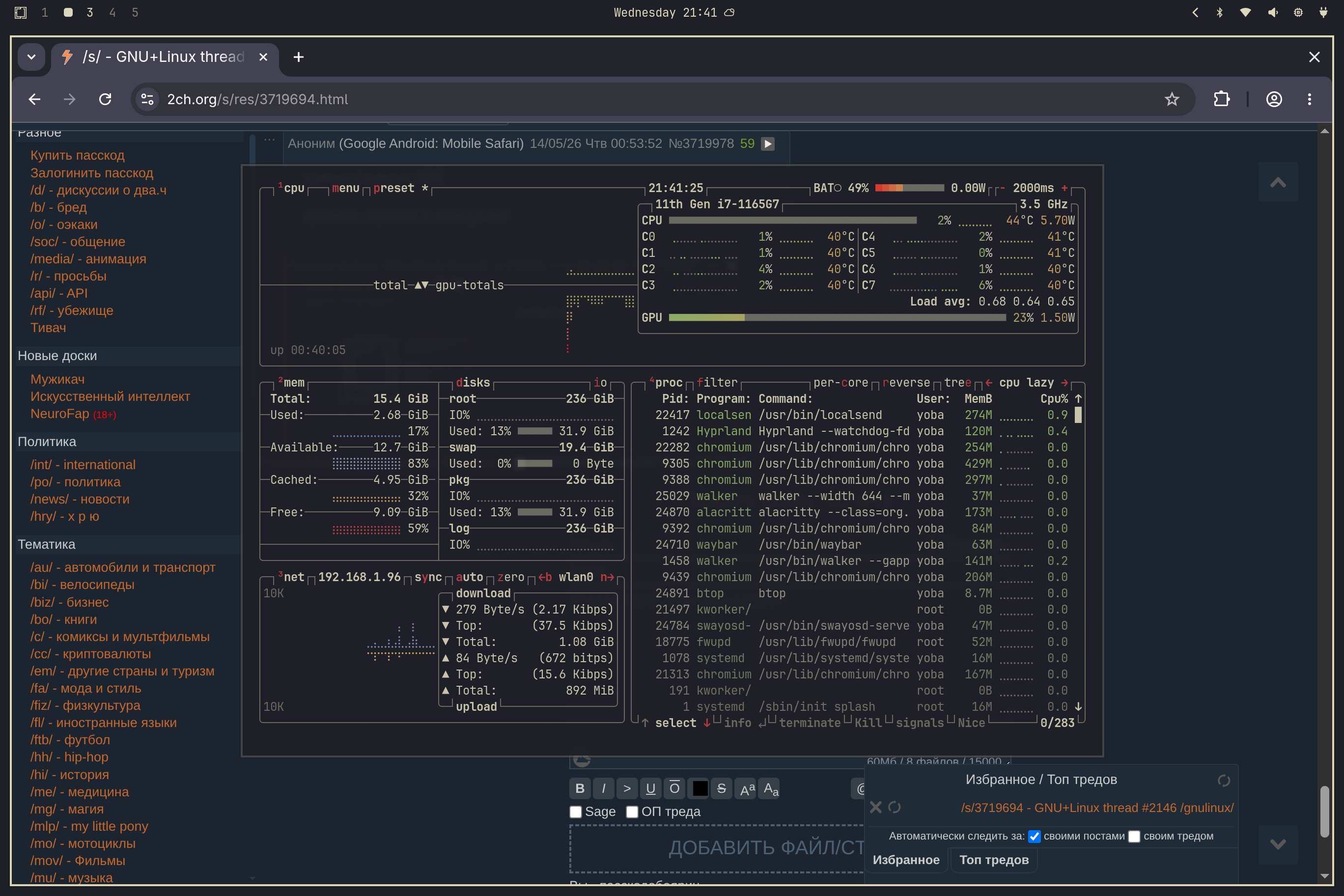Refresh the favorited GNU+Linux thread entry
The image size is (1344, 896).
[895, 807]
